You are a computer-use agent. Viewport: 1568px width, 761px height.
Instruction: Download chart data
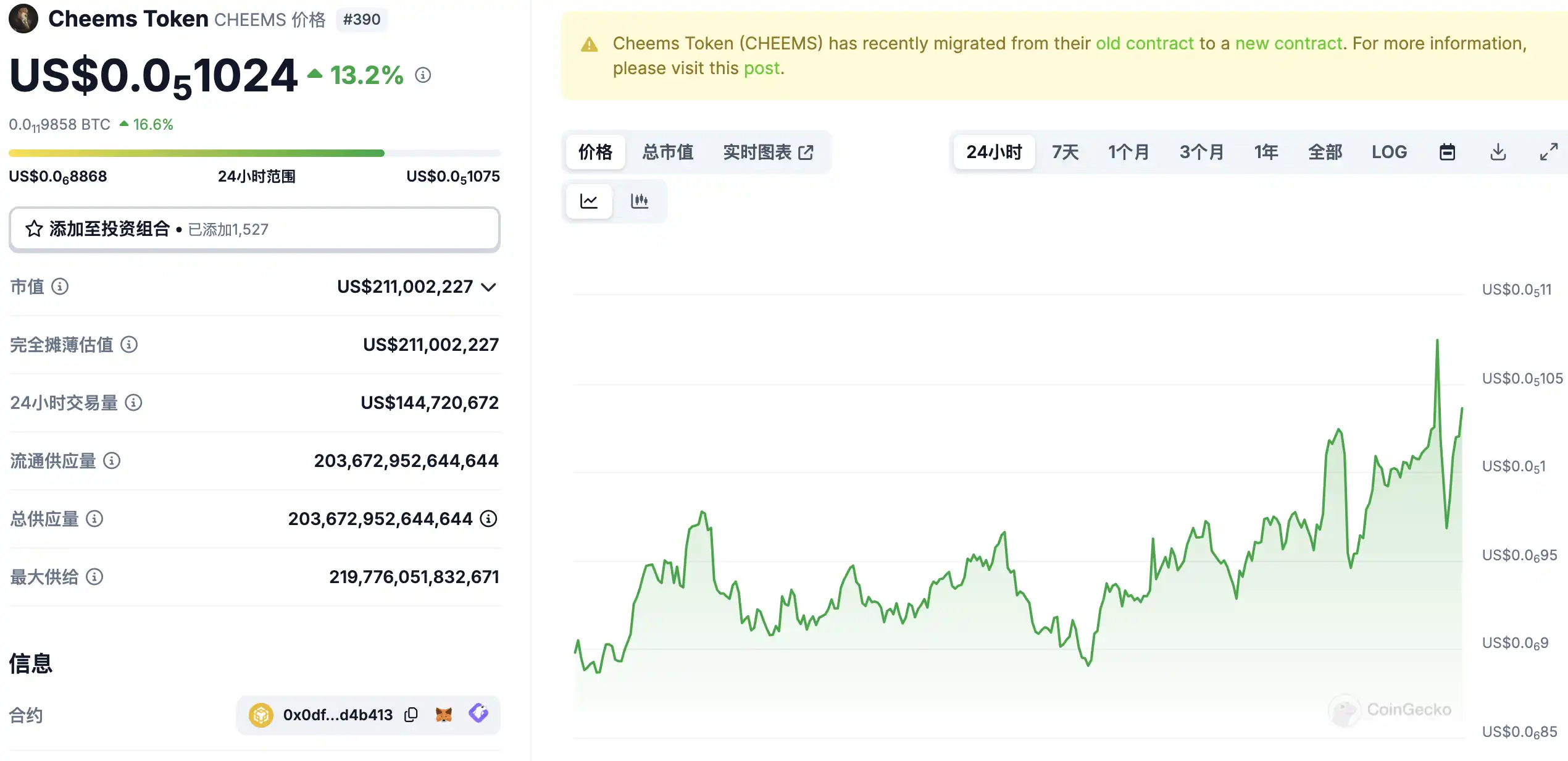pos(1498,152)
